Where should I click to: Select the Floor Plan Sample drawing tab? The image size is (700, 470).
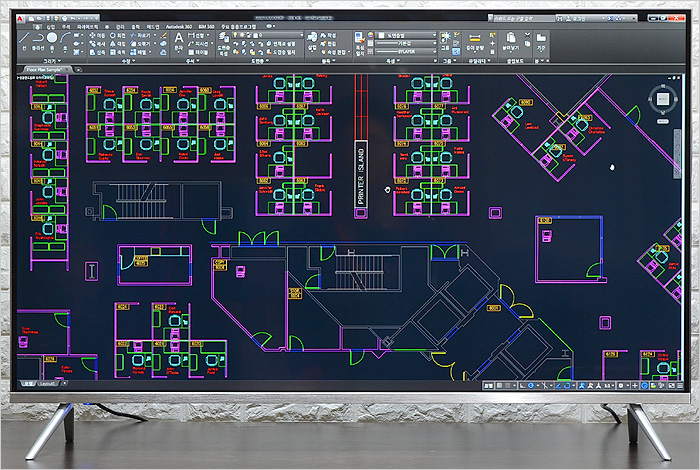[45, 70]
